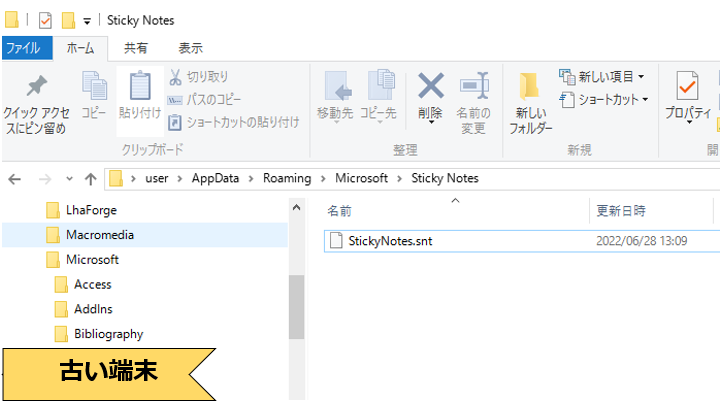Click Sticky Notes in breadcrumb path

[445, 178]
